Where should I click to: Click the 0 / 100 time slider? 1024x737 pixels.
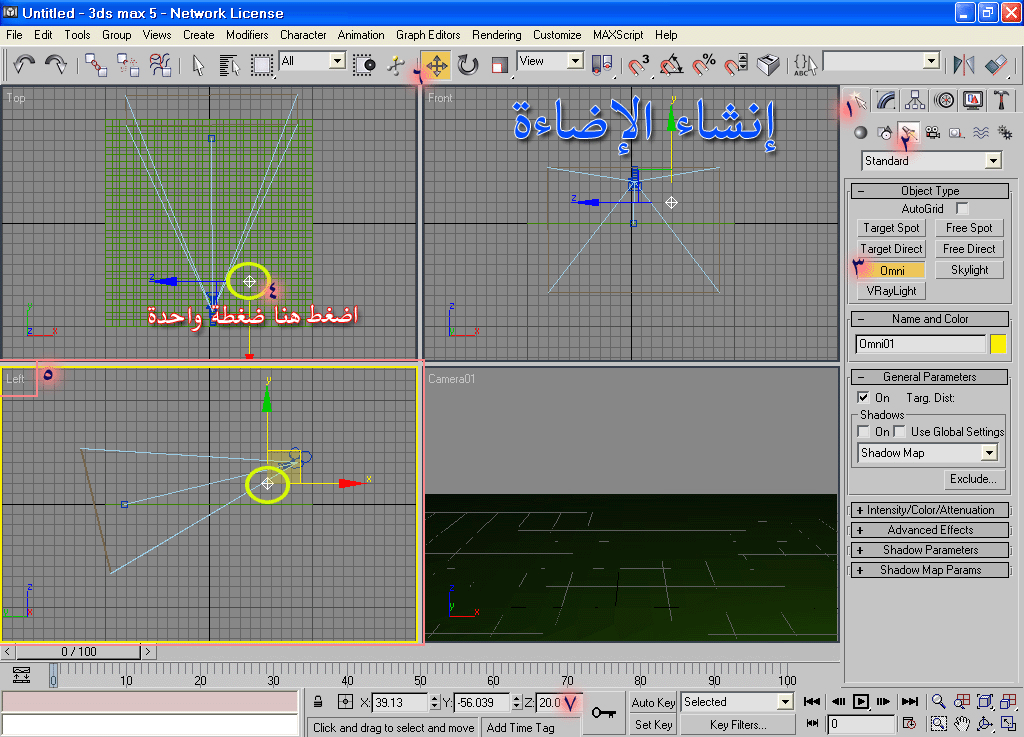[78, 651]
